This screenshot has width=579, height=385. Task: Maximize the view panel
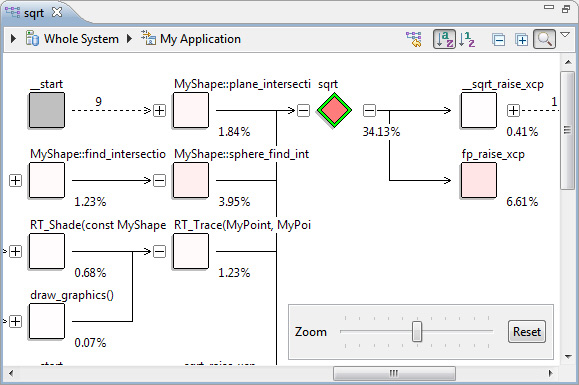[x=566, y=9]
